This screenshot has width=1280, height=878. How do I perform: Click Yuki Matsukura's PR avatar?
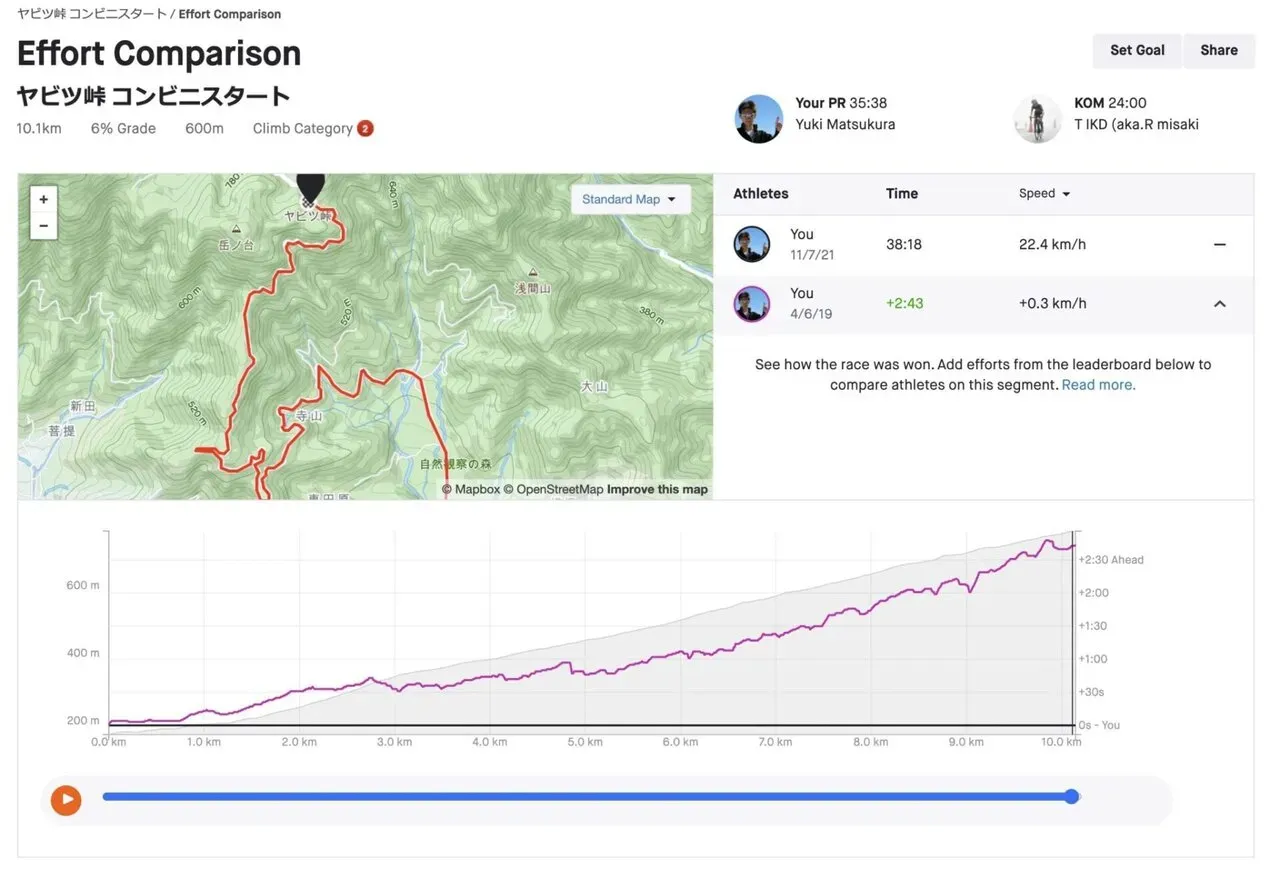click(x=759, y=119)
